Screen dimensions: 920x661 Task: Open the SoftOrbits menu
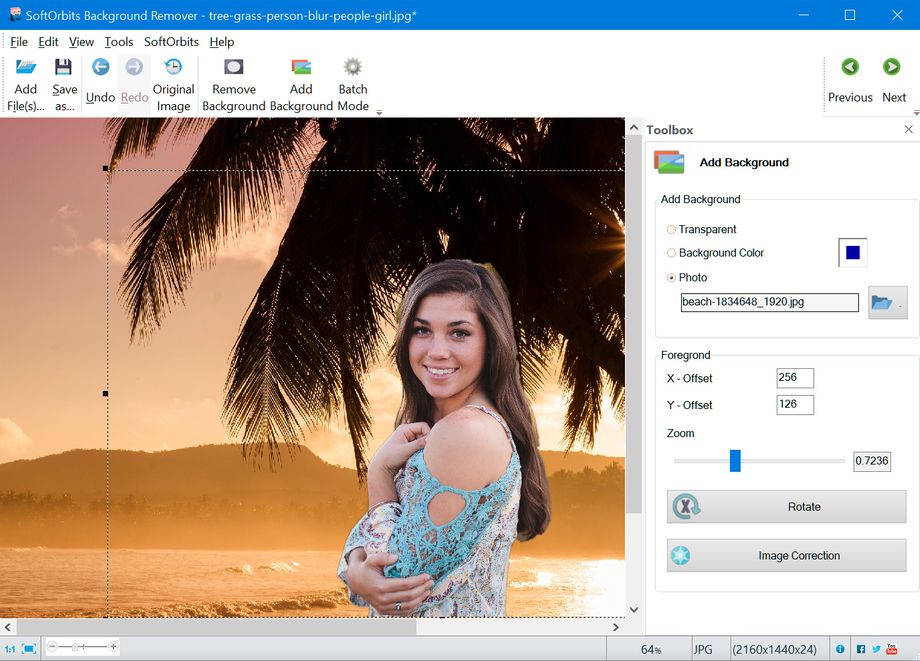171,42
